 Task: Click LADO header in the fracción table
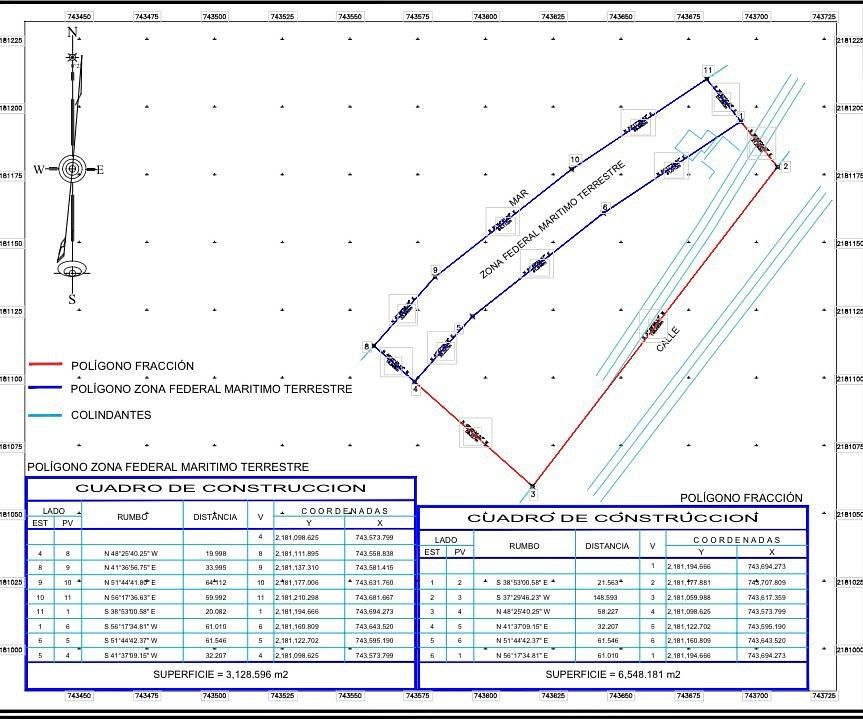coord(446,540)
